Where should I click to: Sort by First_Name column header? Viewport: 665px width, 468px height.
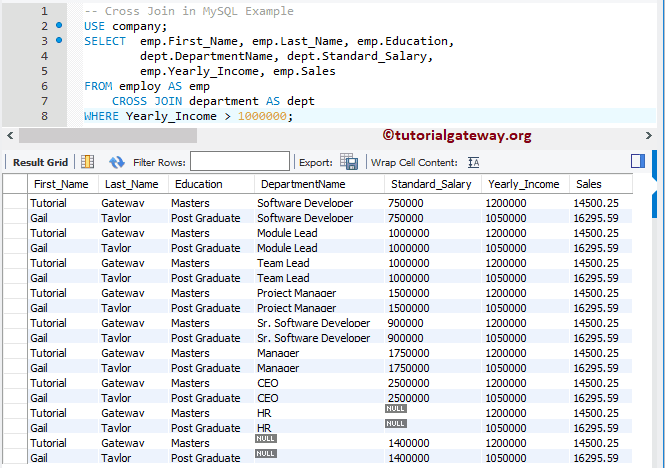(61, 184)
